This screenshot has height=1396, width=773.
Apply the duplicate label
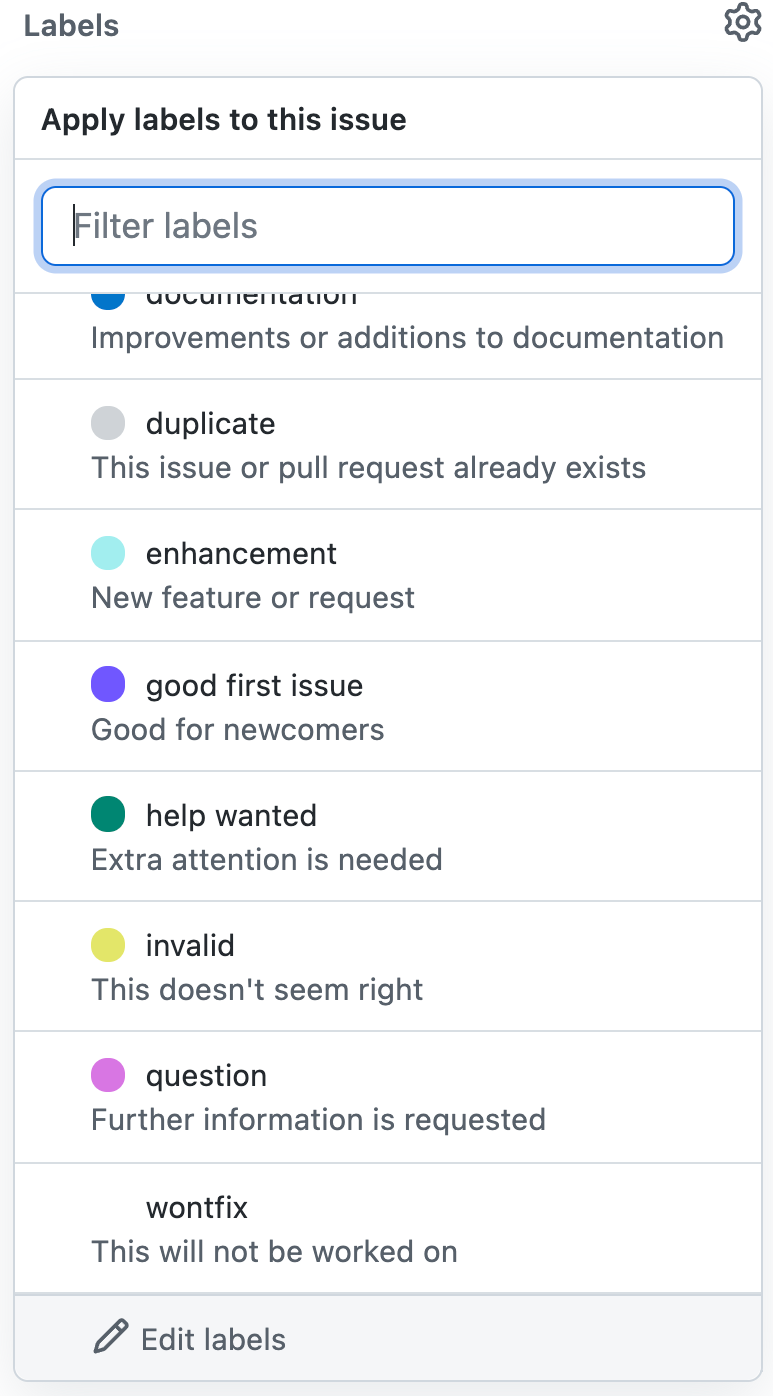[x=388, y=444]
